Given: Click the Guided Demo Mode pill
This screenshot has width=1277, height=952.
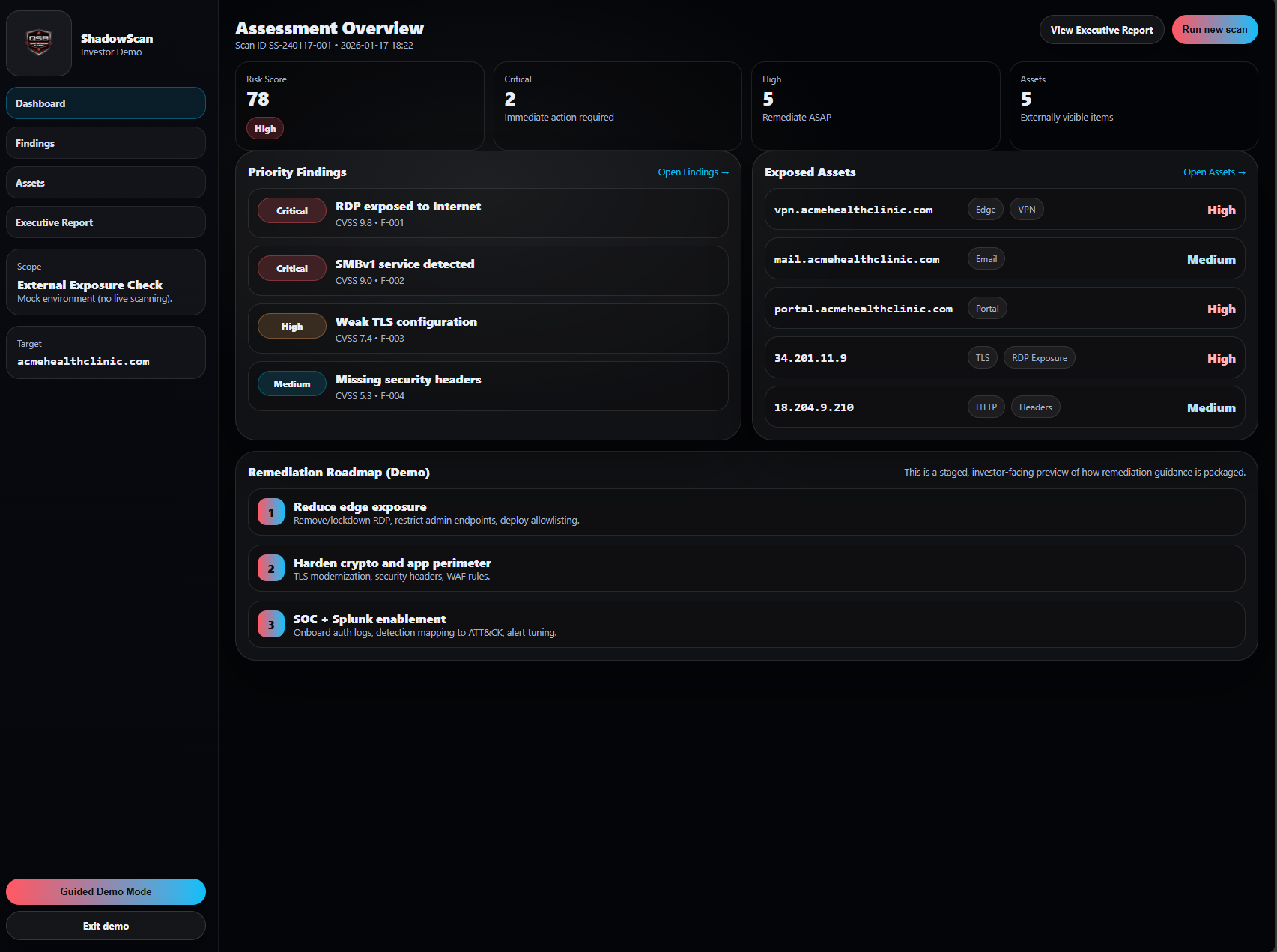Looking at the screenshot, I should click(106, 891).
